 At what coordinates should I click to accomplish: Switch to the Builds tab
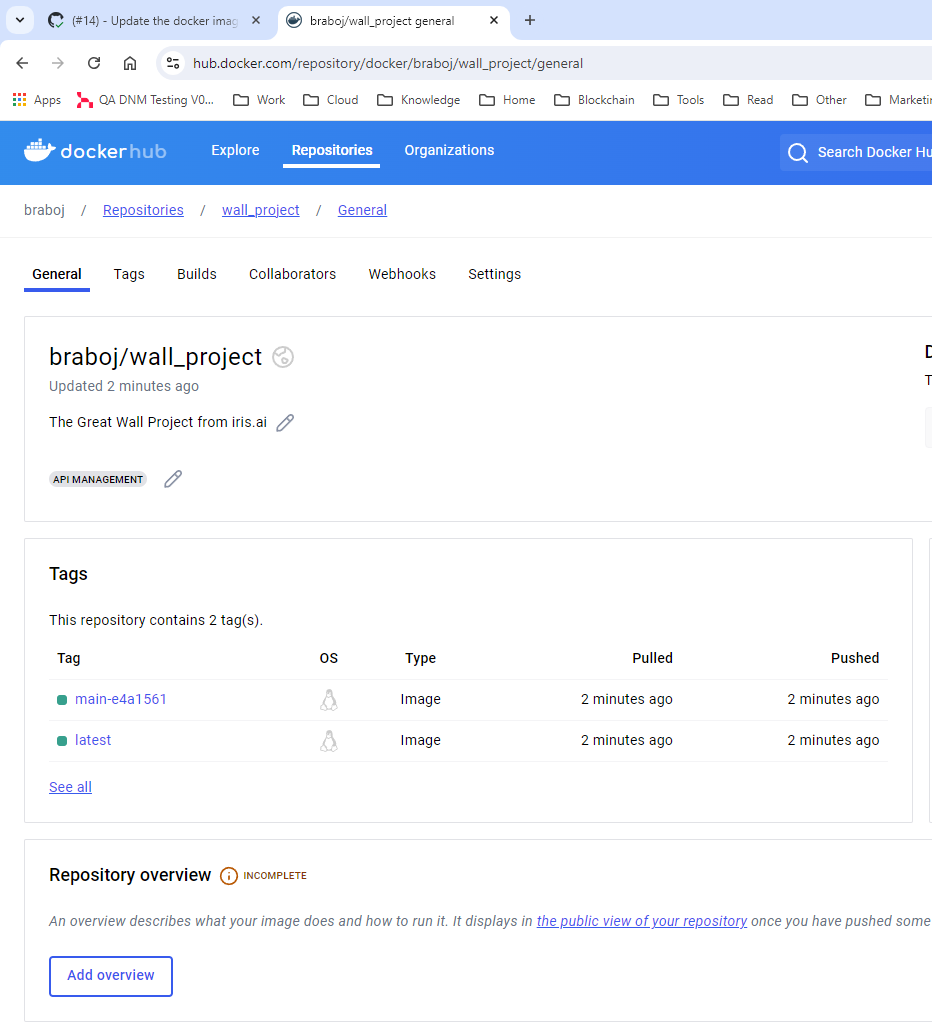click(197, 274)
